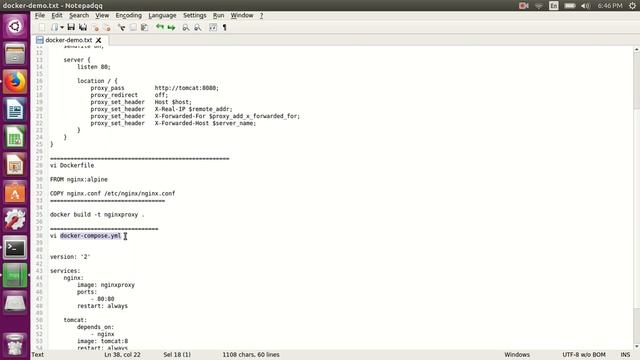640x360 pixels.
Task: Click the Zoom Out magnifier icon
Action: tap(198, 27)
